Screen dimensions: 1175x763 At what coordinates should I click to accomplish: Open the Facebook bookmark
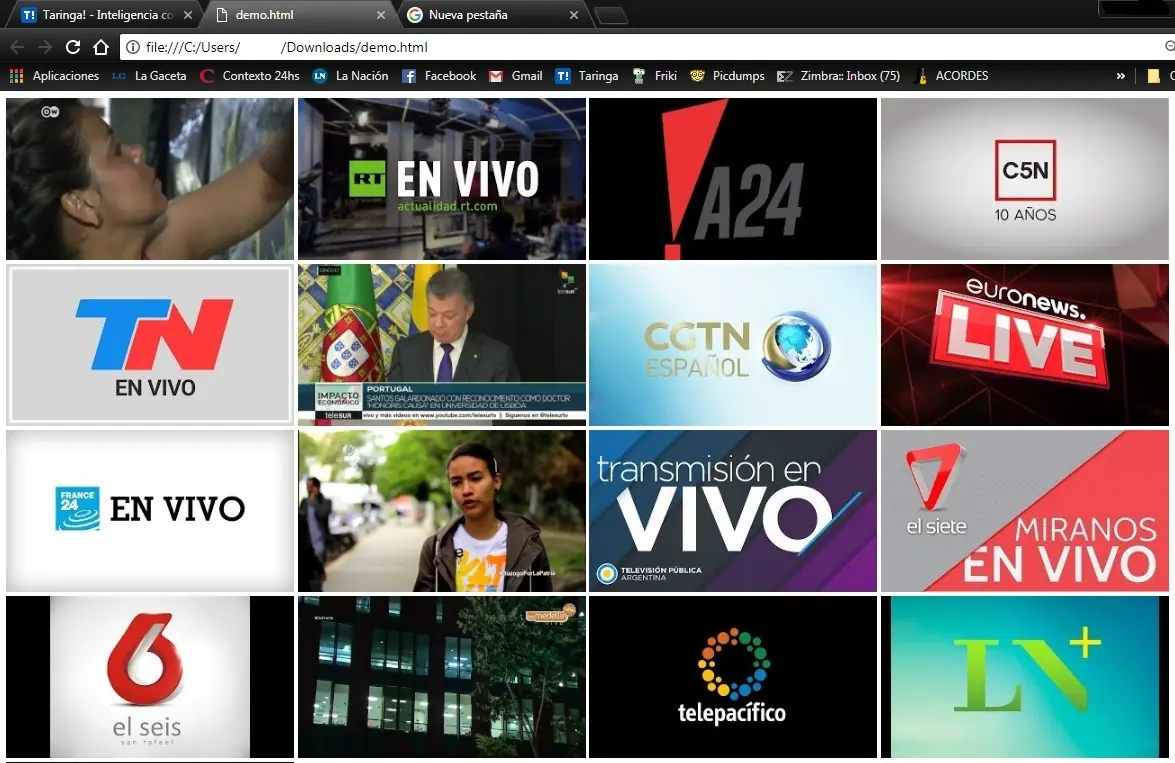pos(439,76)
